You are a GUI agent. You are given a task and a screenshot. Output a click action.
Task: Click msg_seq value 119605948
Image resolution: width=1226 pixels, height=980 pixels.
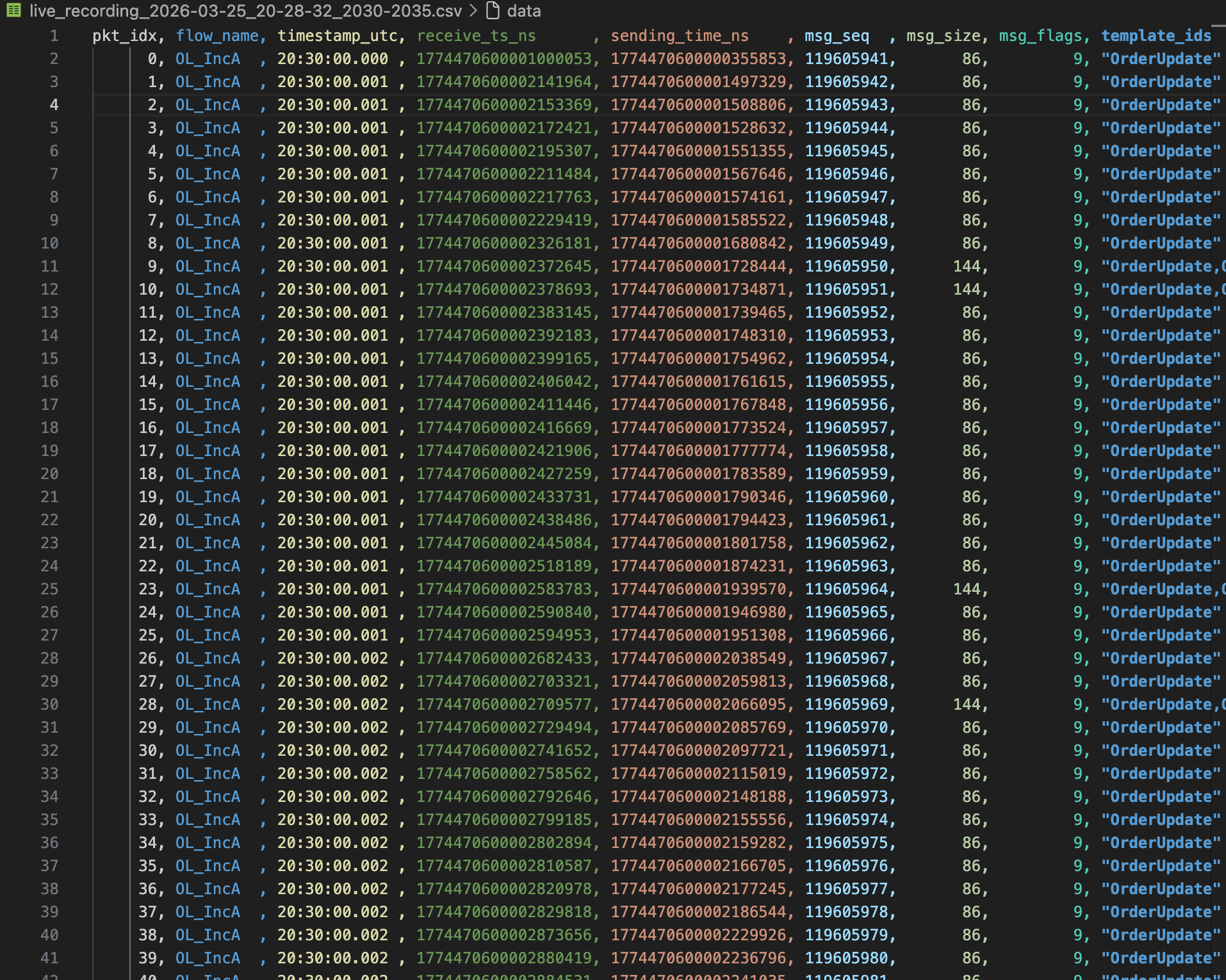point(847,220)
